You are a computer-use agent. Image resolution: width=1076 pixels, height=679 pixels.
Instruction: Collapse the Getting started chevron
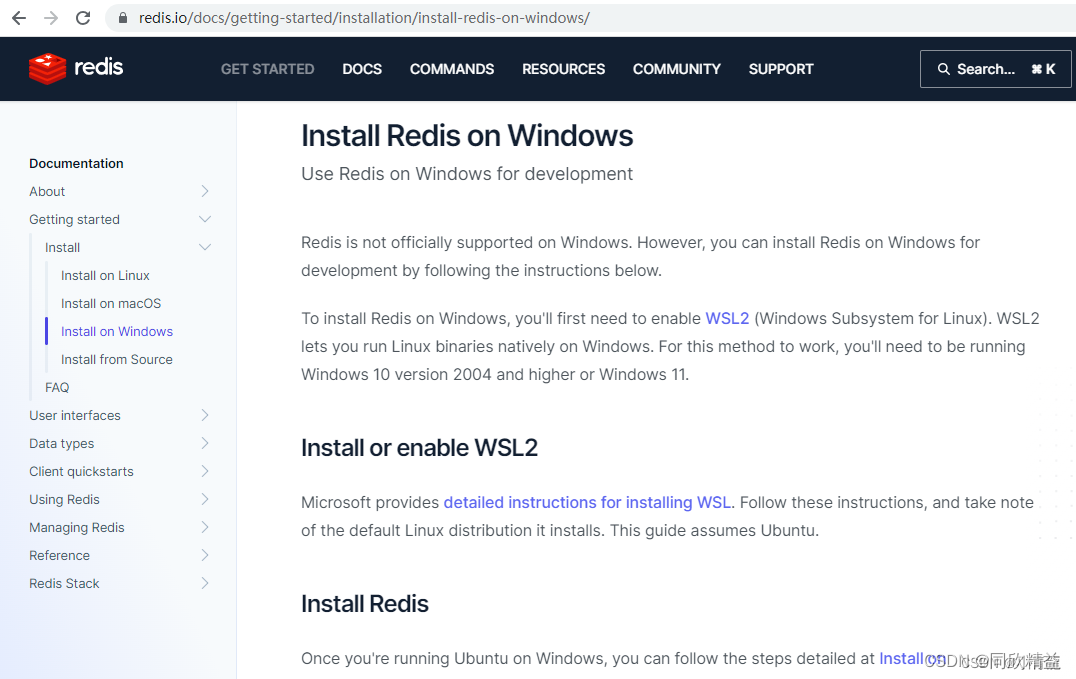pos(204,220)
